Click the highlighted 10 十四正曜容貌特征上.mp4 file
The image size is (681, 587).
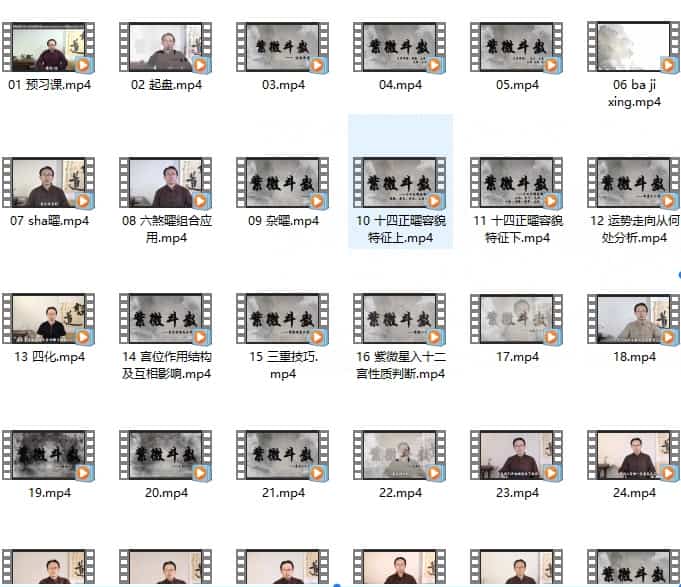pos(400,184)
